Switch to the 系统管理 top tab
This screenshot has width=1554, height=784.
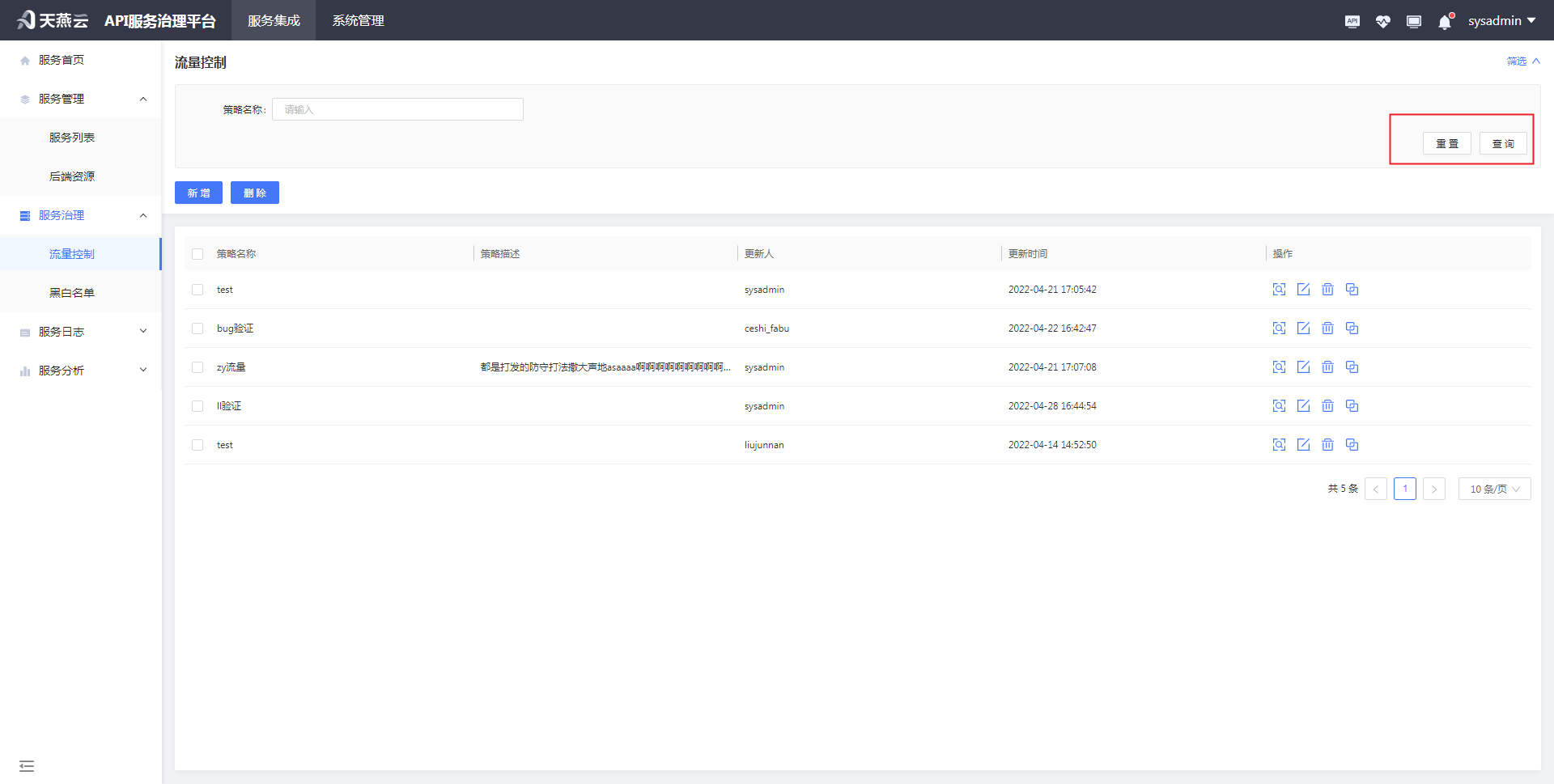(x=358, y=21)
